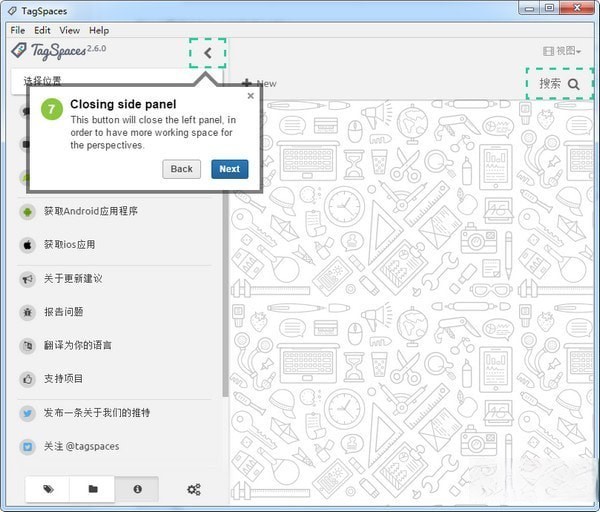Viewport: 600px width, 512px height.
Task: Click the New file button
Action: pos(259,83)
